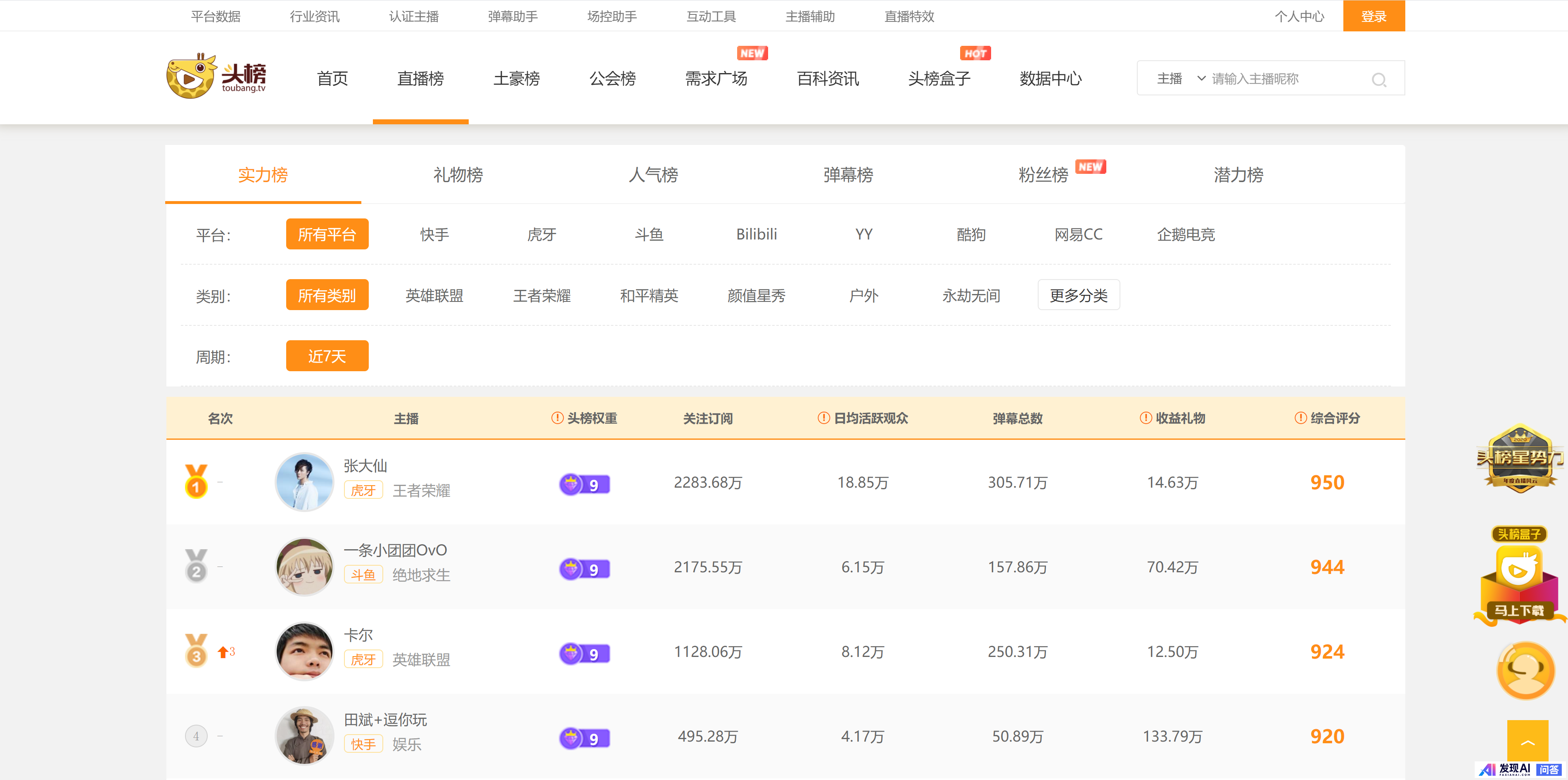Select 近7天 period filter
Image resolution: width=1568 pixels, height=780 pixels.
tap(327, 356)
